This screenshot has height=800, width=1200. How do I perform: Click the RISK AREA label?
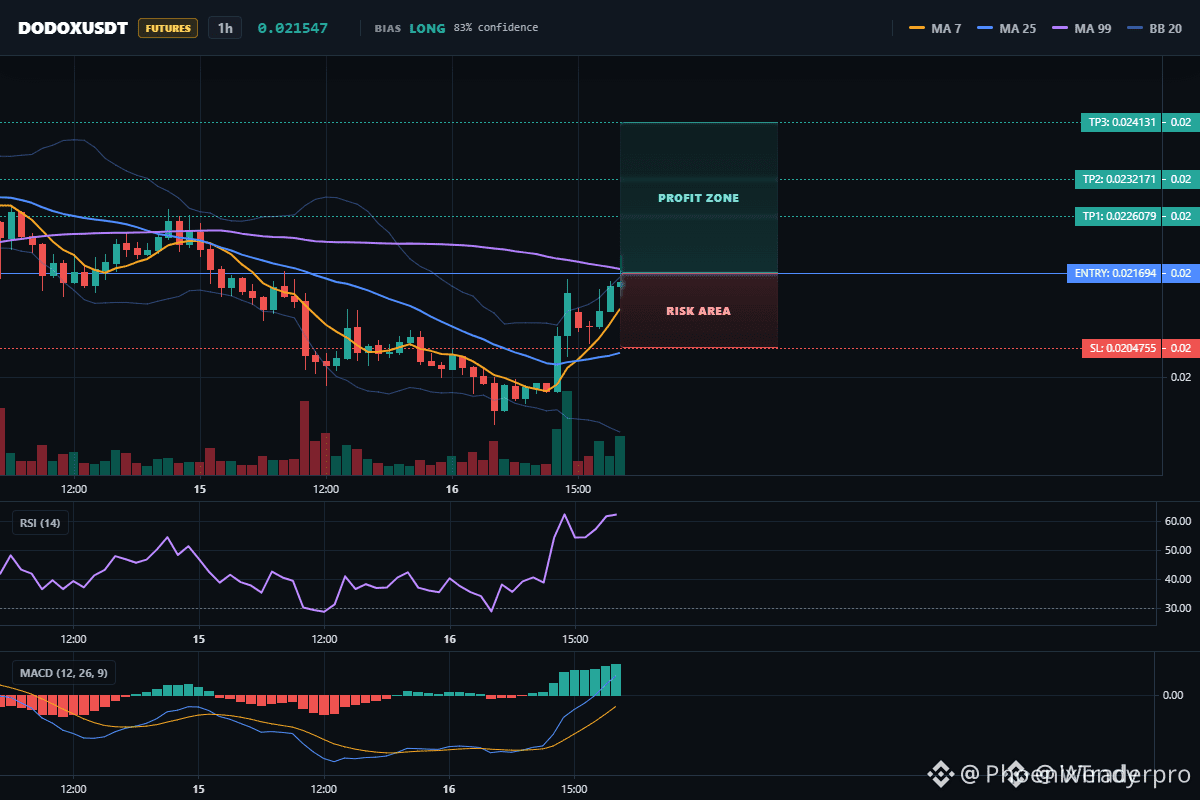699,311
